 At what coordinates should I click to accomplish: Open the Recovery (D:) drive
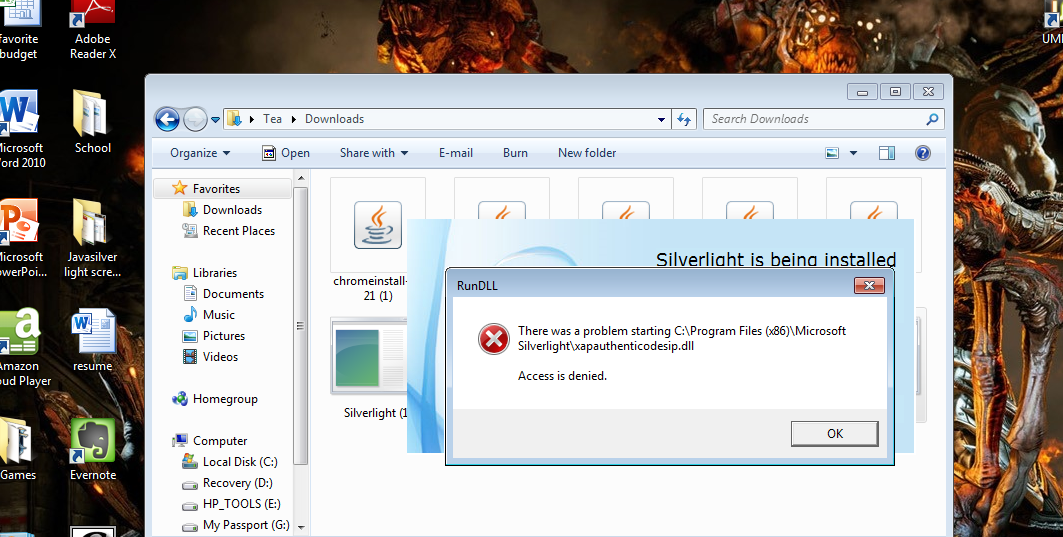[x=237, y=483]
